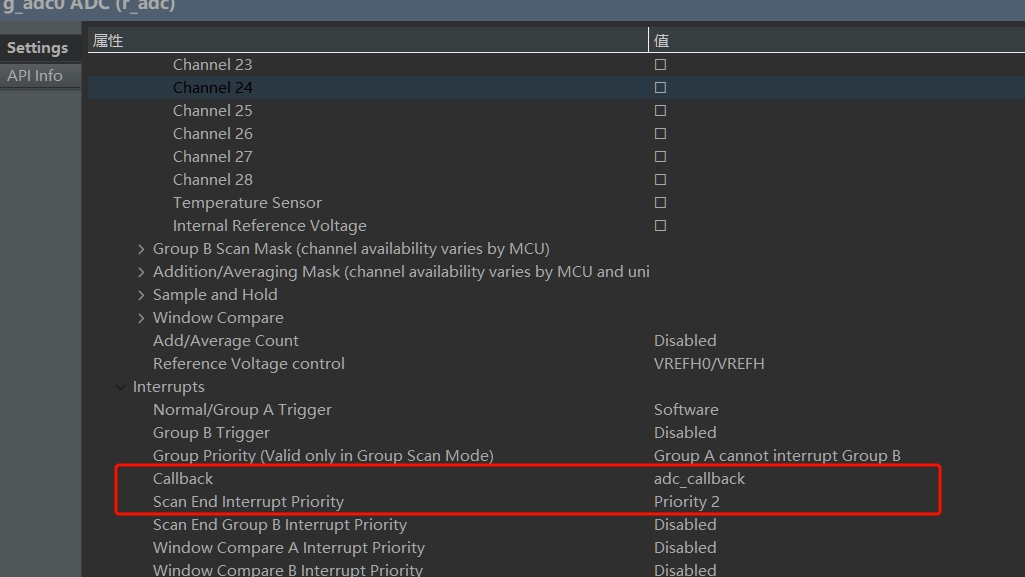Image resolution: width=1025 pixels, height=577 pixels.
Task: Expand the Sample and Hold section
Action: coord(141,295)
